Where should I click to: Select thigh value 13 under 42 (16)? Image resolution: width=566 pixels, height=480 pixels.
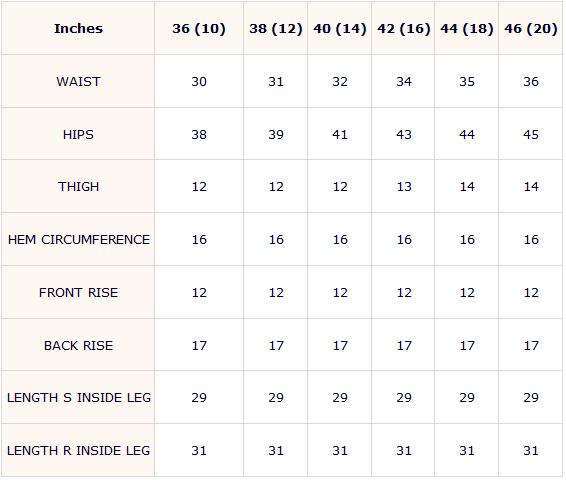(x=404, y=187)
